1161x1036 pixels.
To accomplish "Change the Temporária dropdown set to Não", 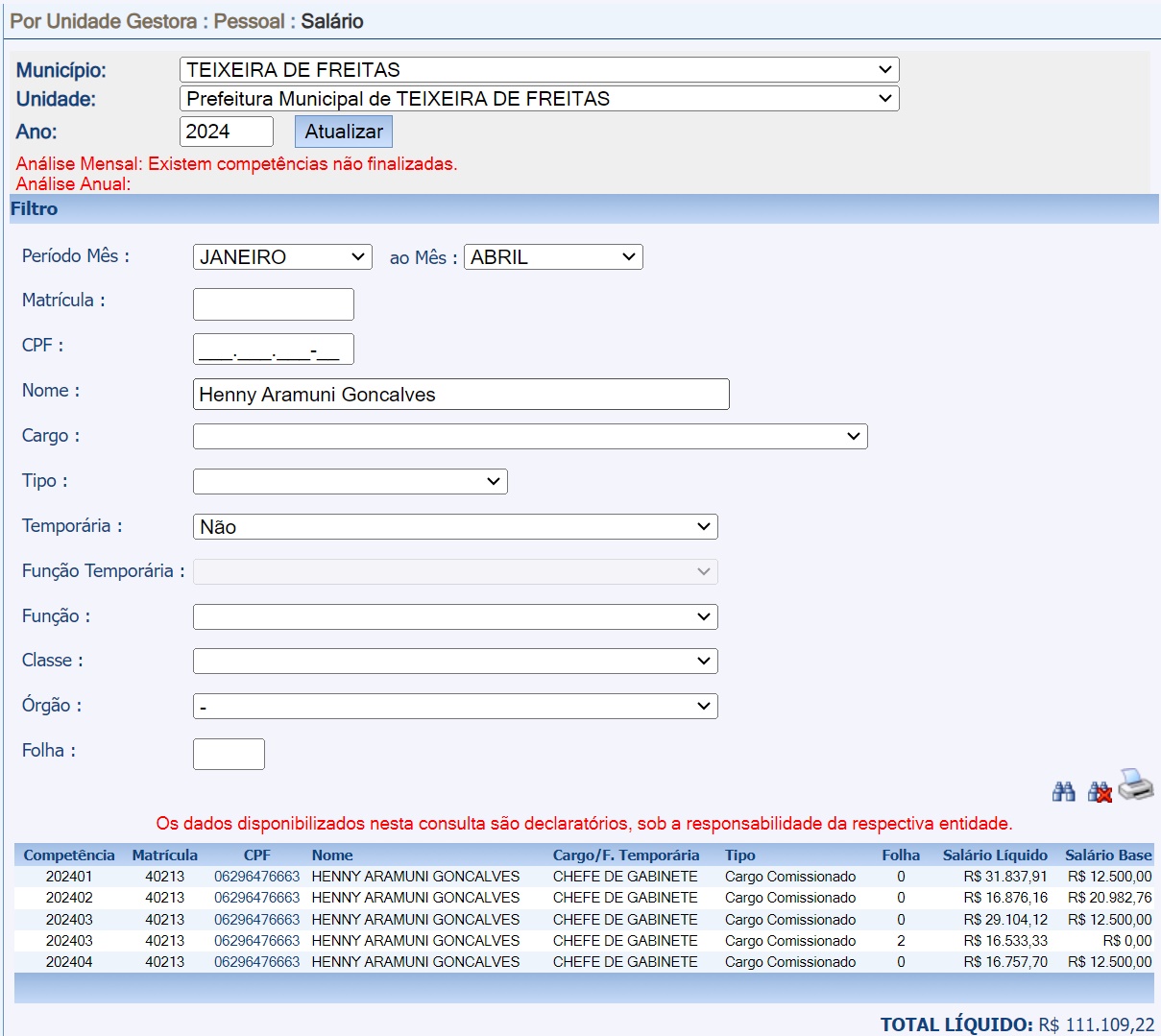I will (455, 527).
